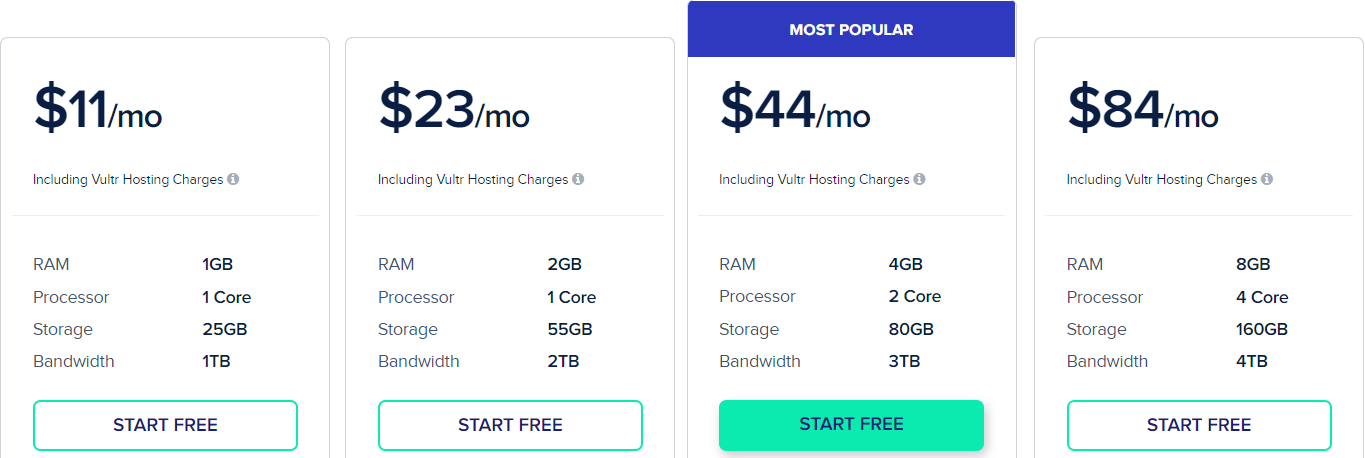Select the $44/mo price heading
1365x458 pixels.
click(x=795, y=109)
